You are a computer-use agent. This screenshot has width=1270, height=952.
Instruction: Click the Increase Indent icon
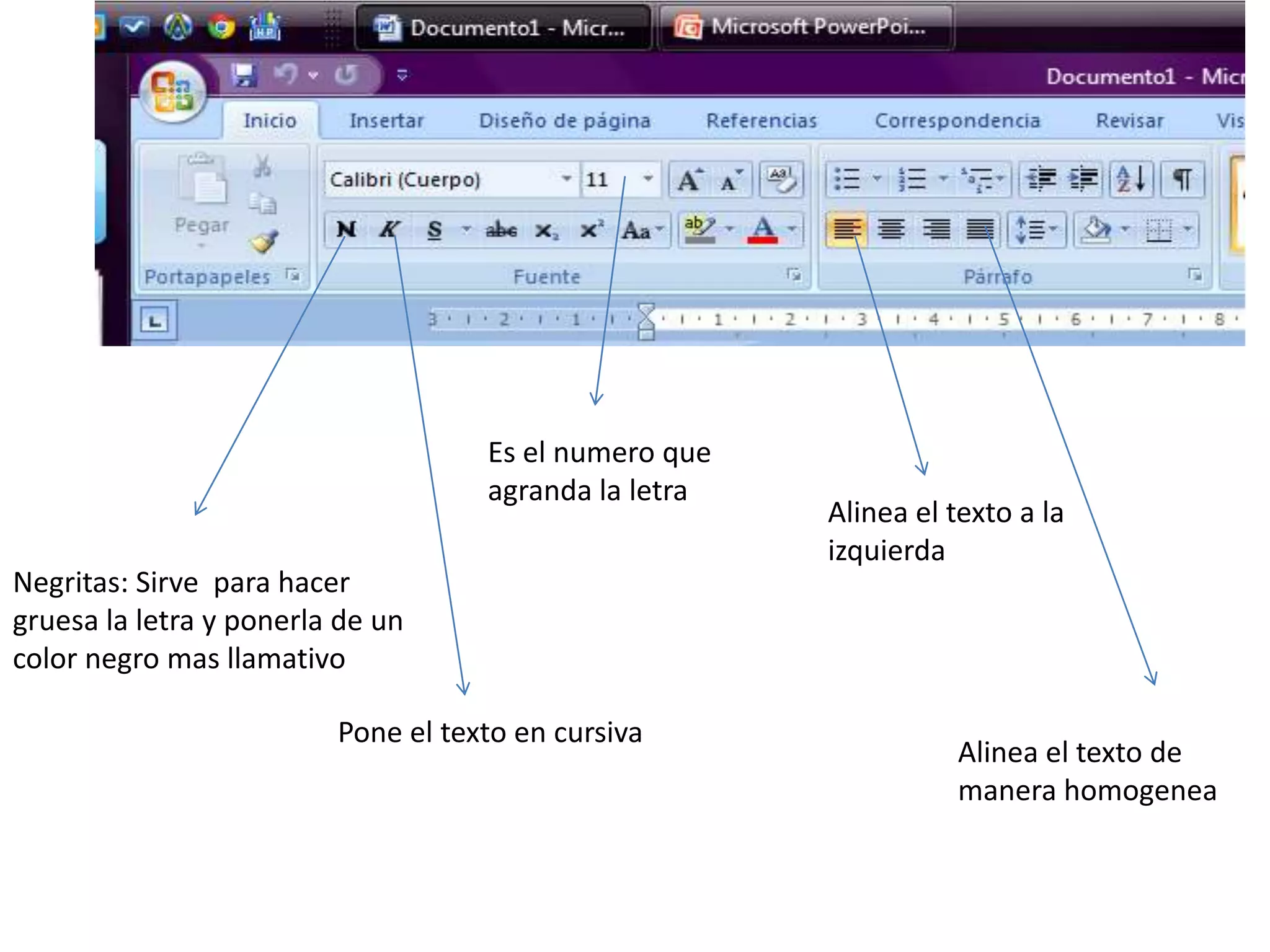[x=1083, y=180]
